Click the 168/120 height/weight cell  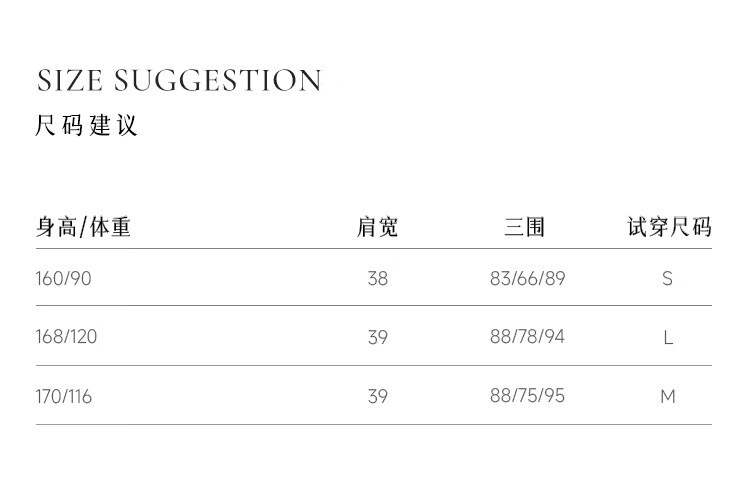point(66,337)
